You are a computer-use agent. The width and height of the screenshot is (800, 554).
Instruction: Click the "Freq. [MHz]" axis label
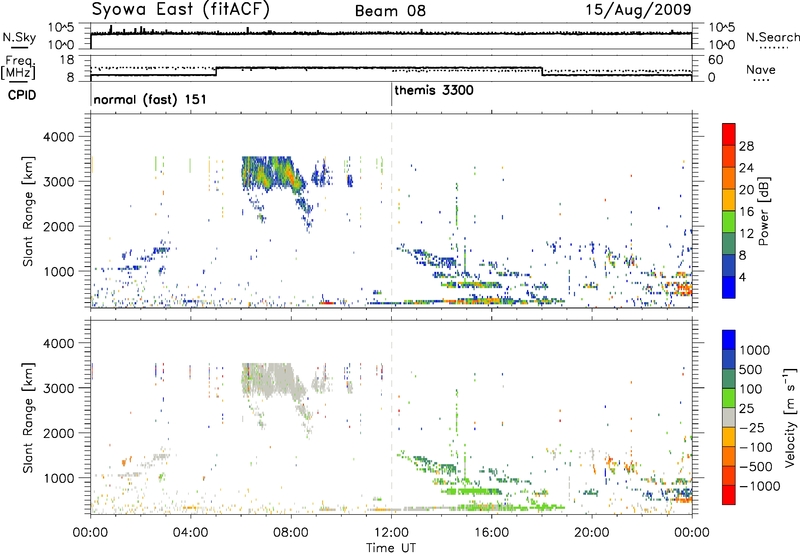[x=19, y=67]
